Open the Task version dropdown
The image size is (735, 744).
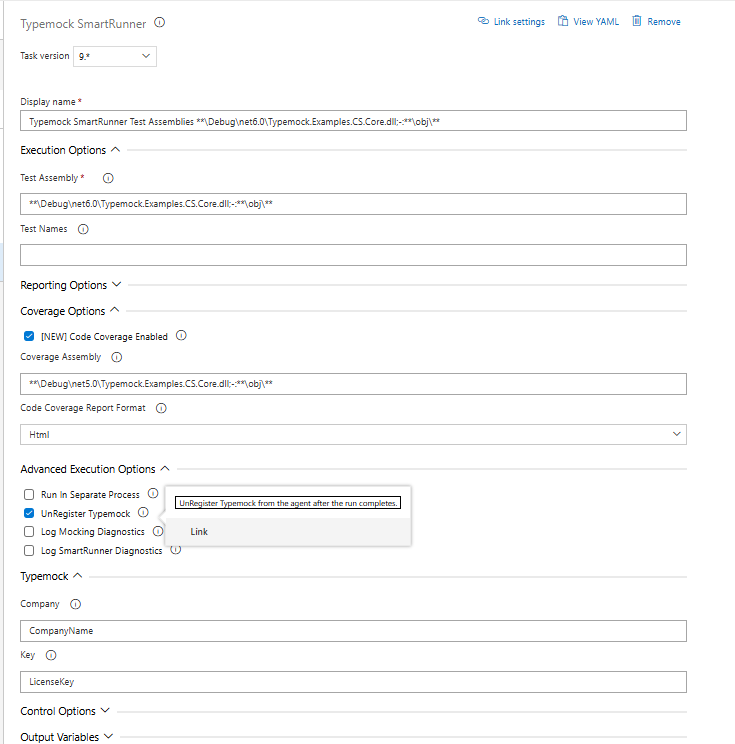[114, 57]
